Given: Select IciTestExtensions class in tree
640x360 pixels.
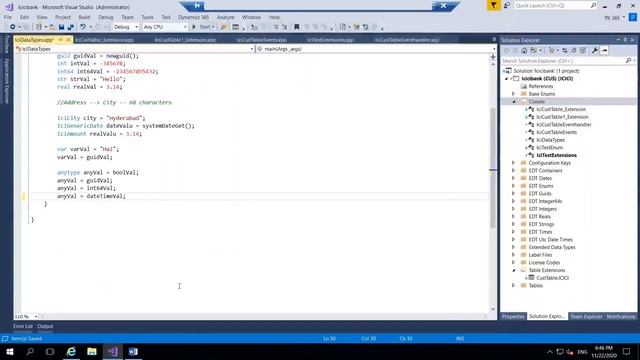Looking at the screenshot, I should [556, 156].
